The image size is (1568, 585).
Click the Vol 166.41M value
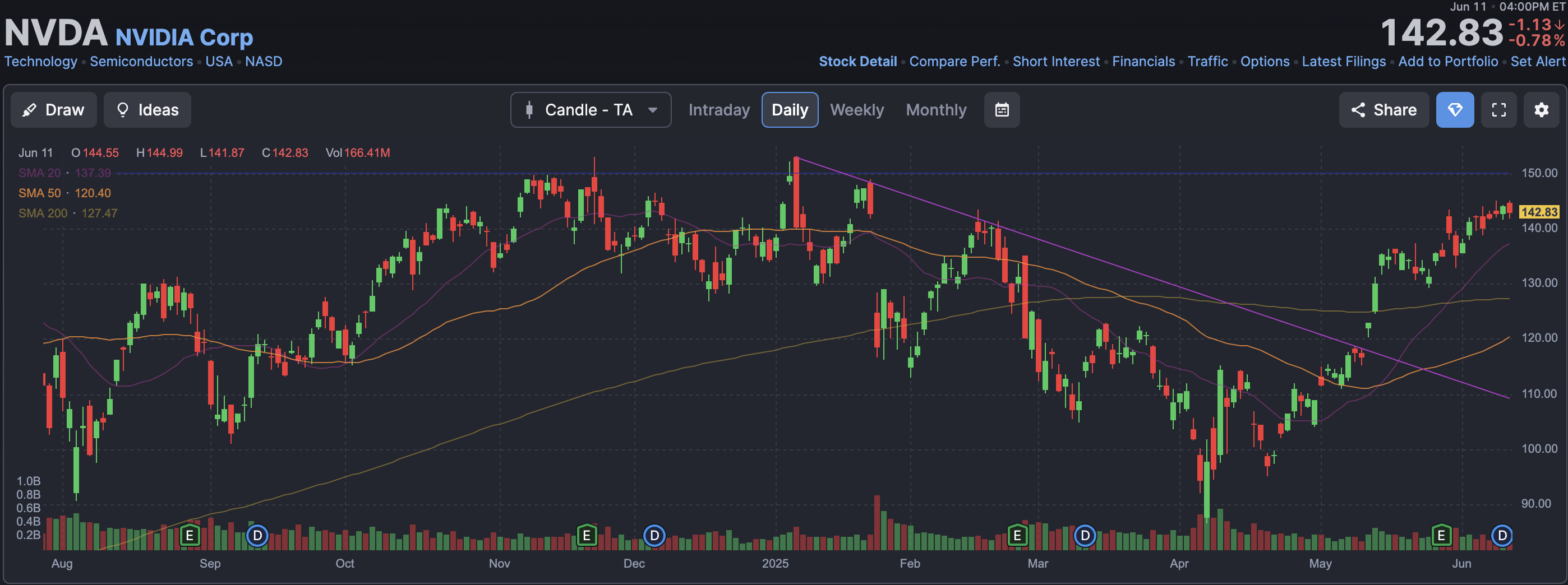[x=358, y=153]
